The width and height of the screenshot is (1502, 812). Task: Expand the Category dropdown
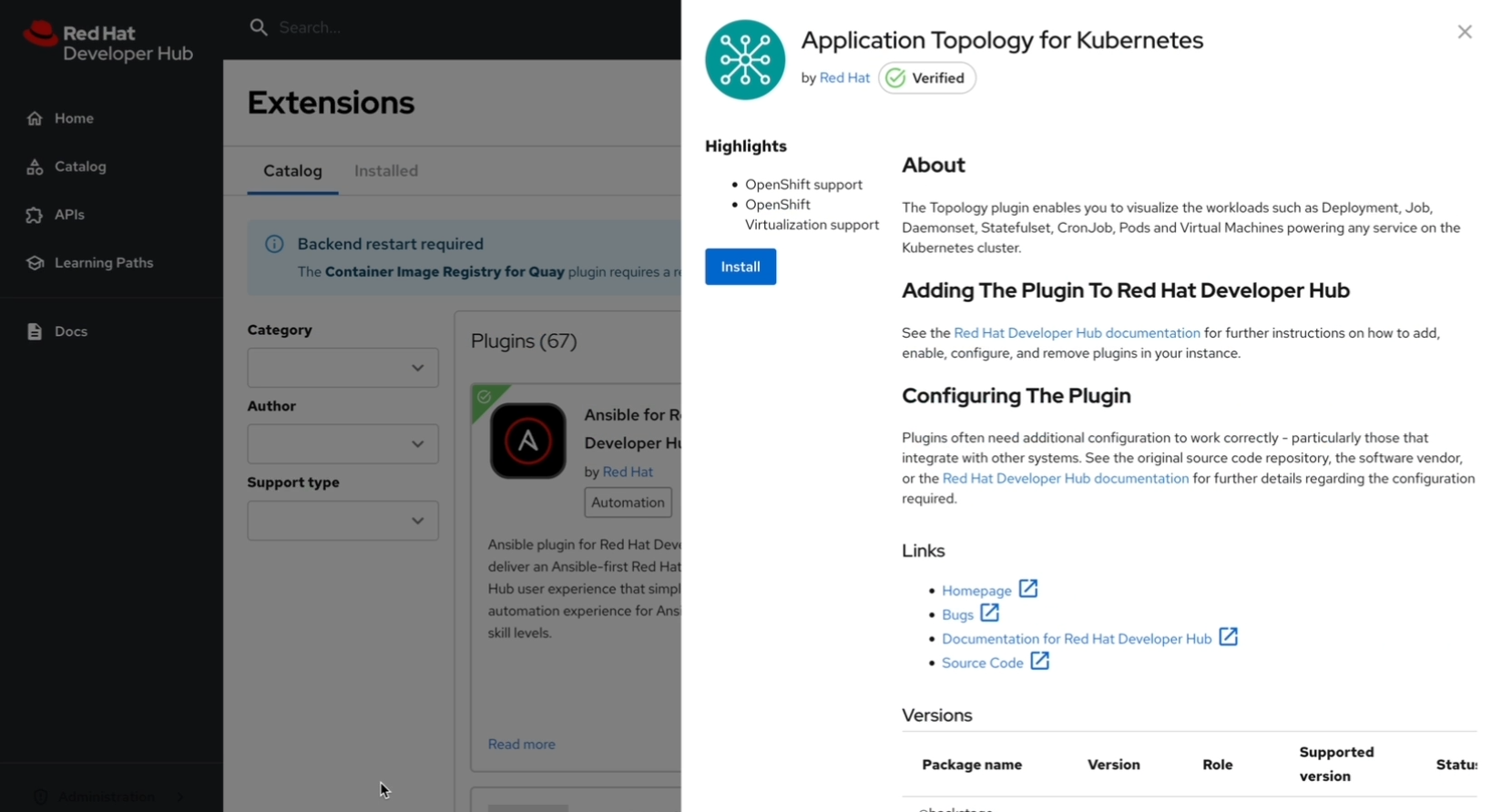click(x=342, y=368)
